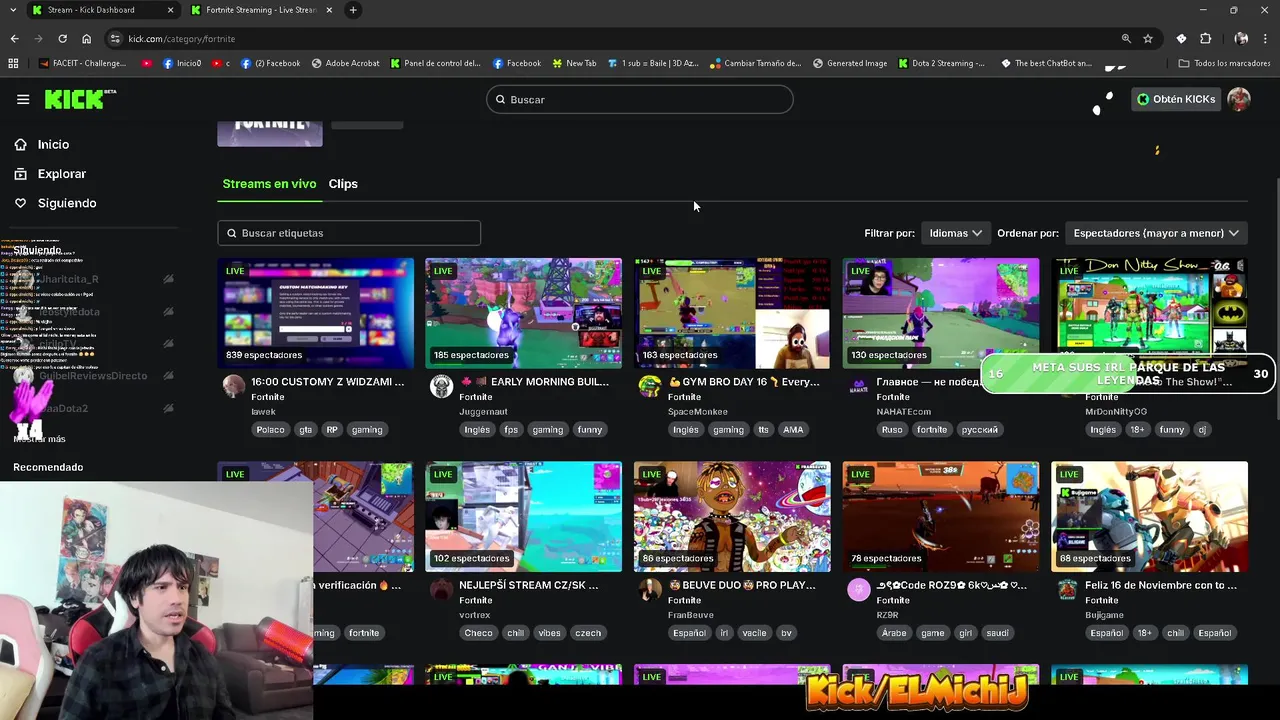Open the profile avatar menu
1280x720 pixels.
1239,99
